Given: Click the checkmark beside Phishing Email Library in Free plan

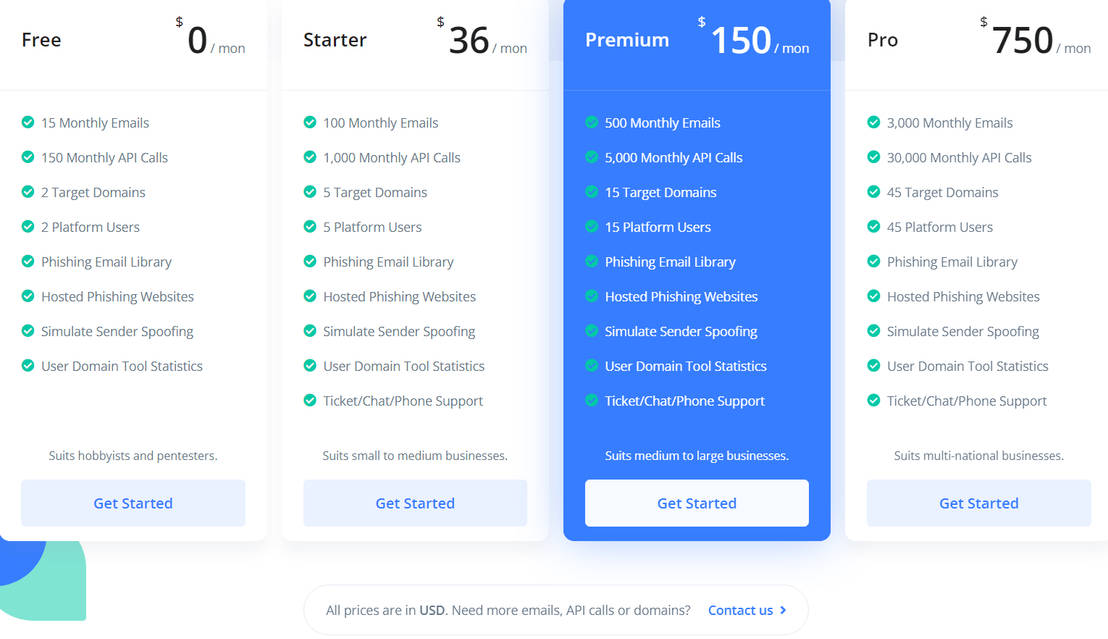Looking at the screenshot, I should coord(27,261).
